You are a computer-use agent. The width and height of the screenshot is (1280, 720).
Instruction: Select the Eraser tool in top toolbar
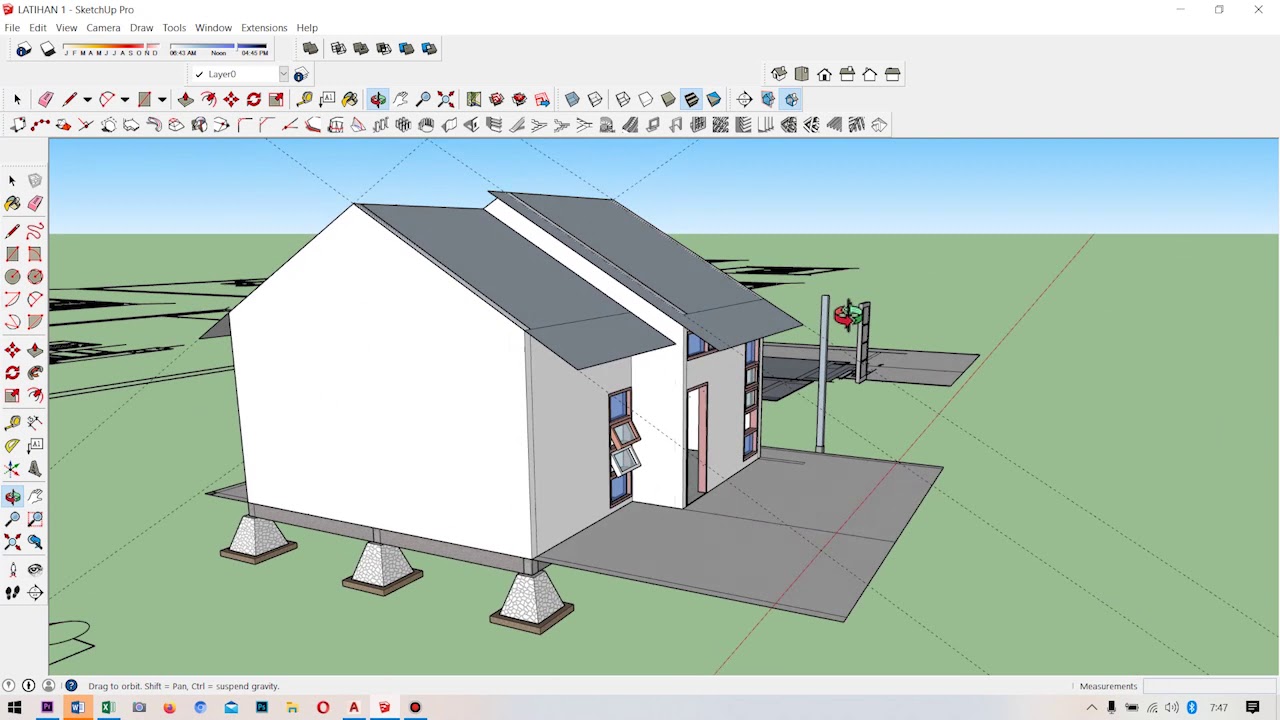tap(46, 99)
